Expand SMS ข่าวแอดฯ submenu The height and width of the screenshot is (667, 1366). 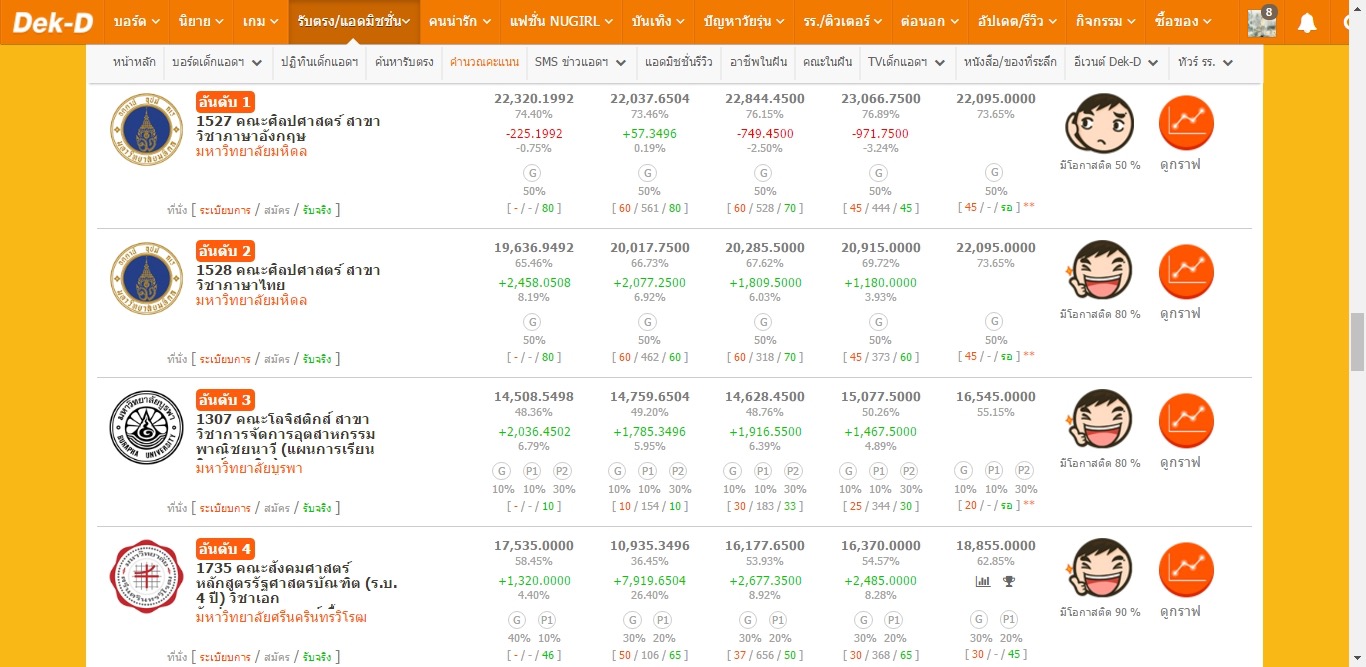(580, 62)
